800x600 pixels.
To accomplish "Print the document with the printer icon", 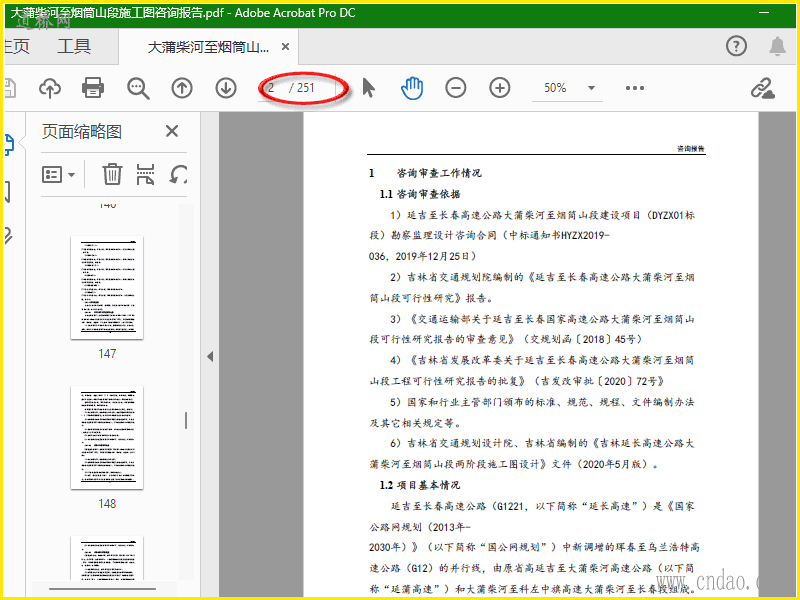I will (x=93, y=88).
